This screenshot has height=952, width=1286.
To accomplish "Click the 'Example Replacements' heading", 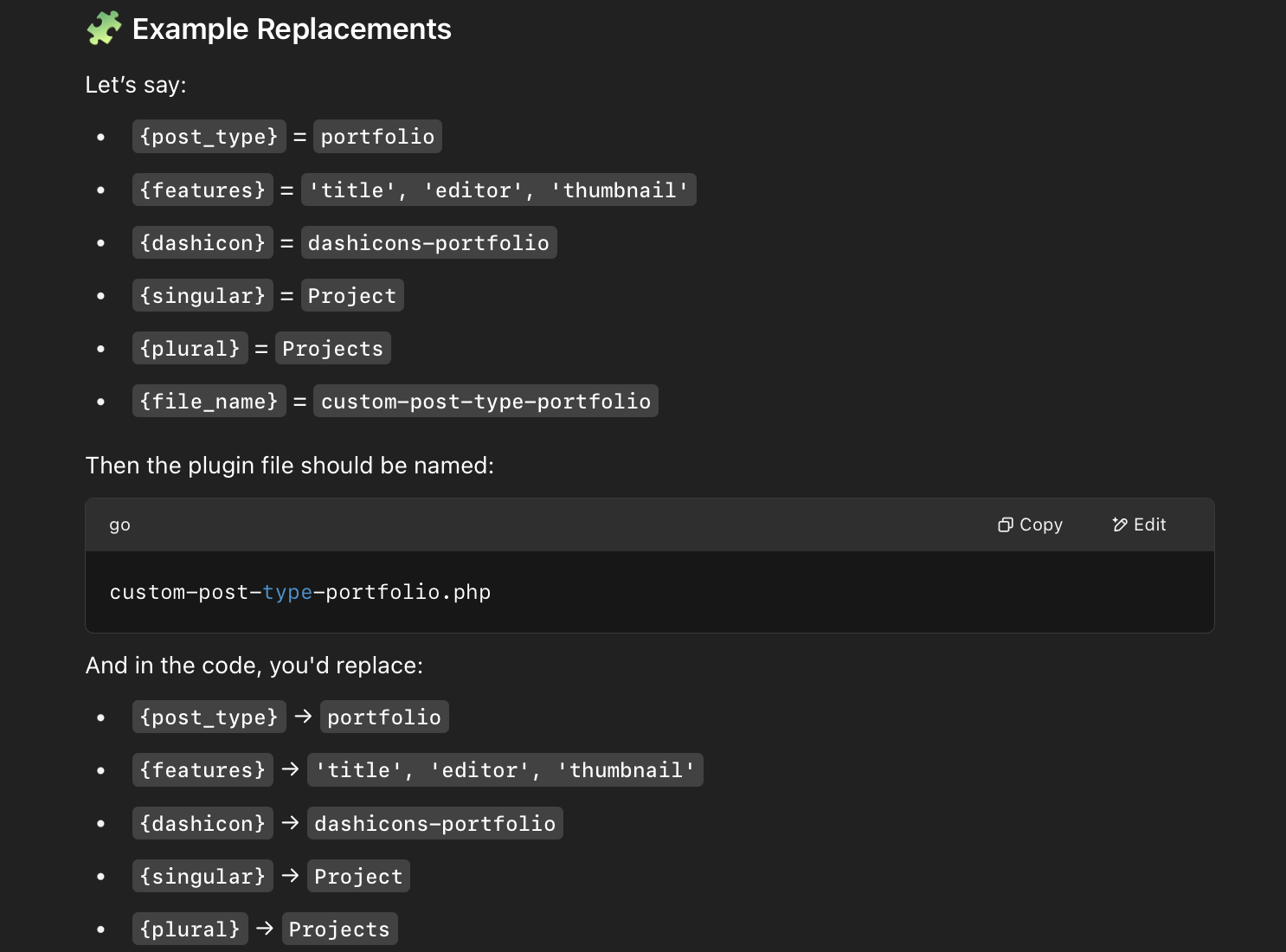I will [292, 29].
